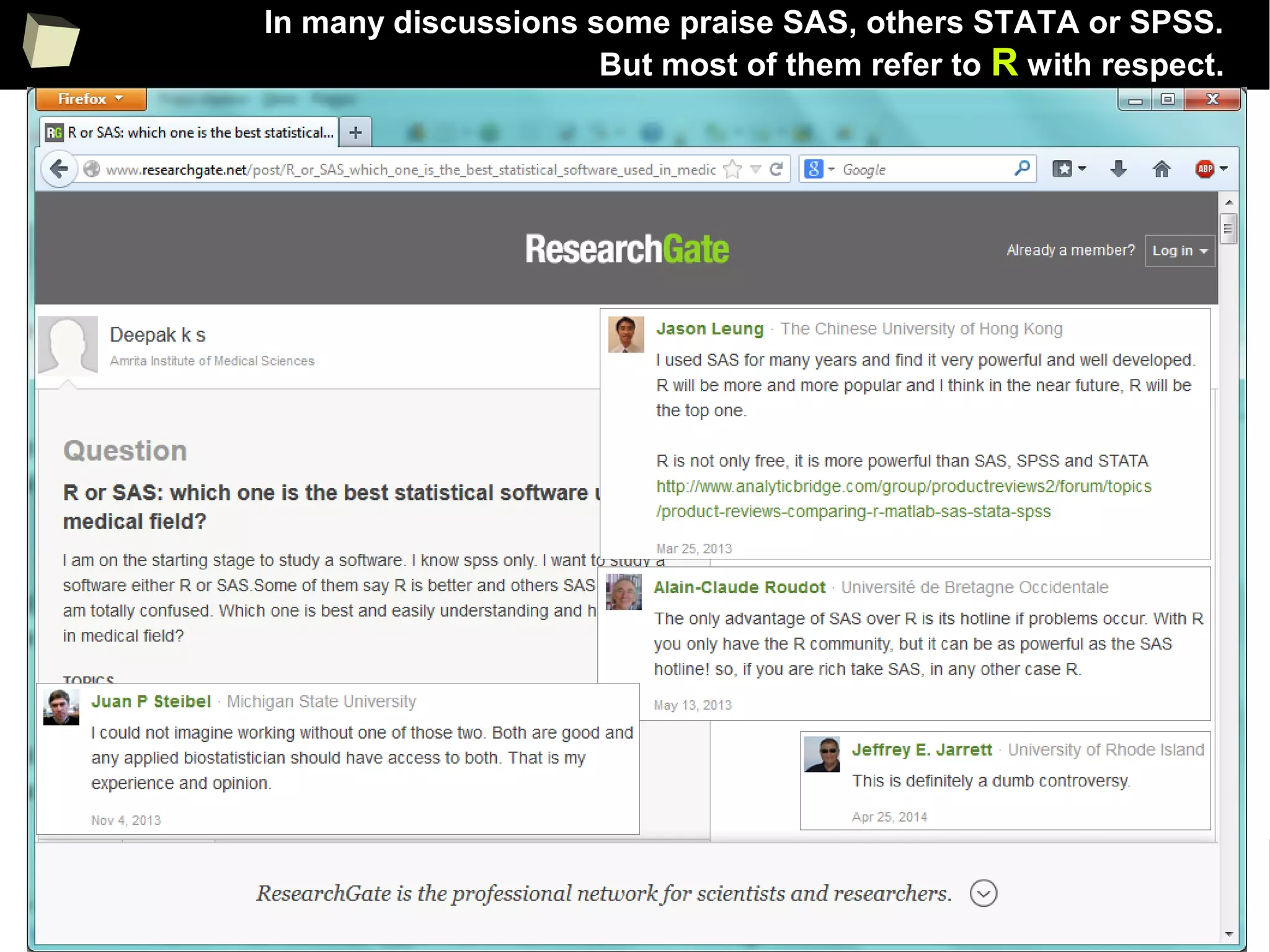Click the search magnifier icon
The height and width of the screenshot is (952, 1270).
(1022, 168)
